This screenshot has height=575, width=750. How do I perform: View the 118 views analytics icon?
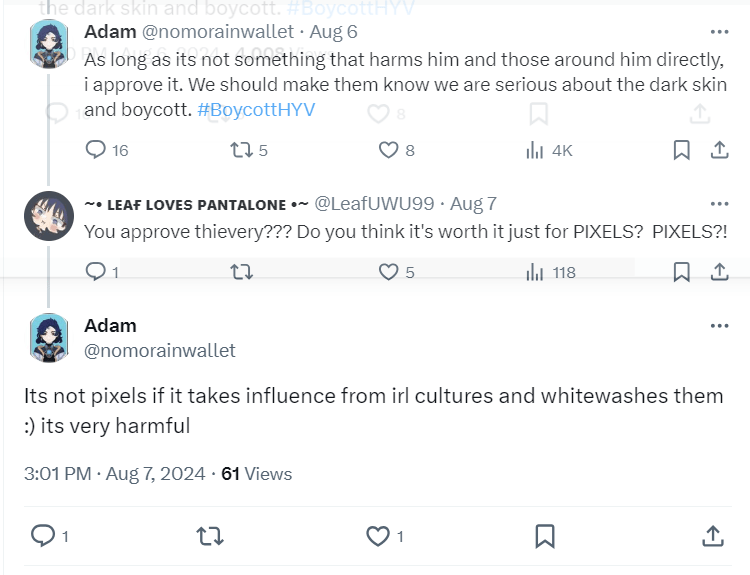(x=535, y=271)
